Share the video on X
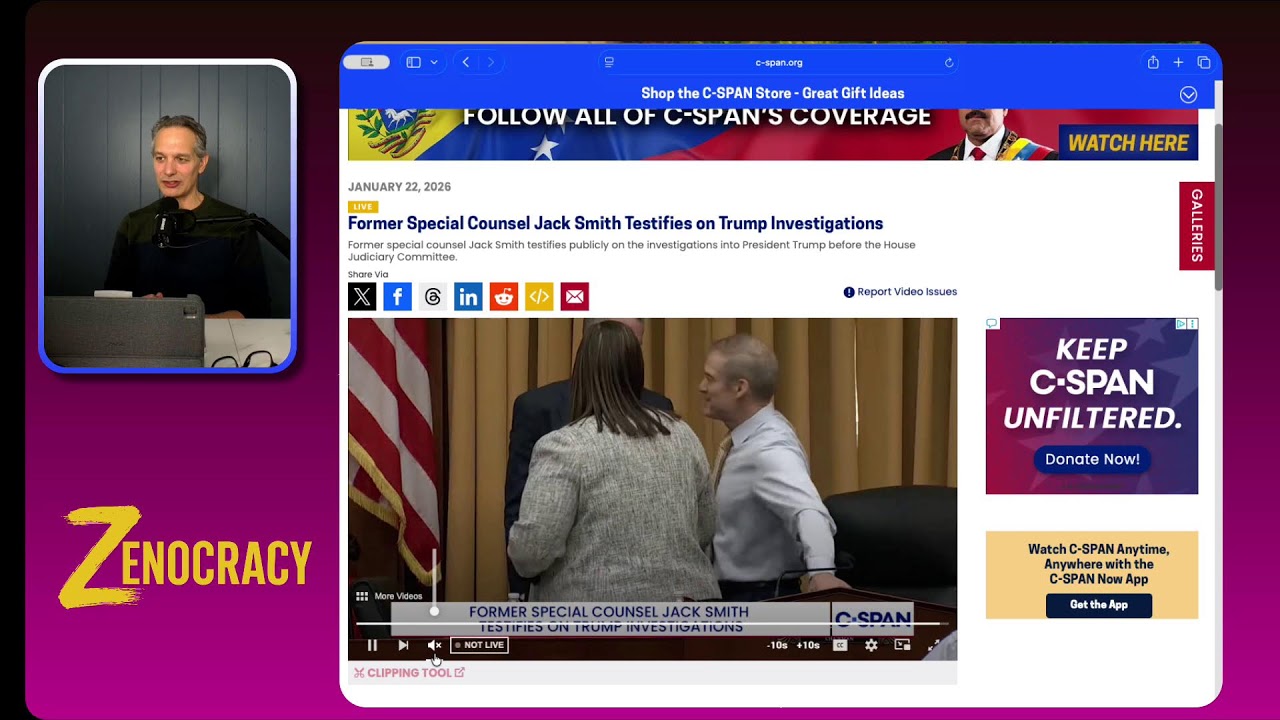 click(362, 296)
